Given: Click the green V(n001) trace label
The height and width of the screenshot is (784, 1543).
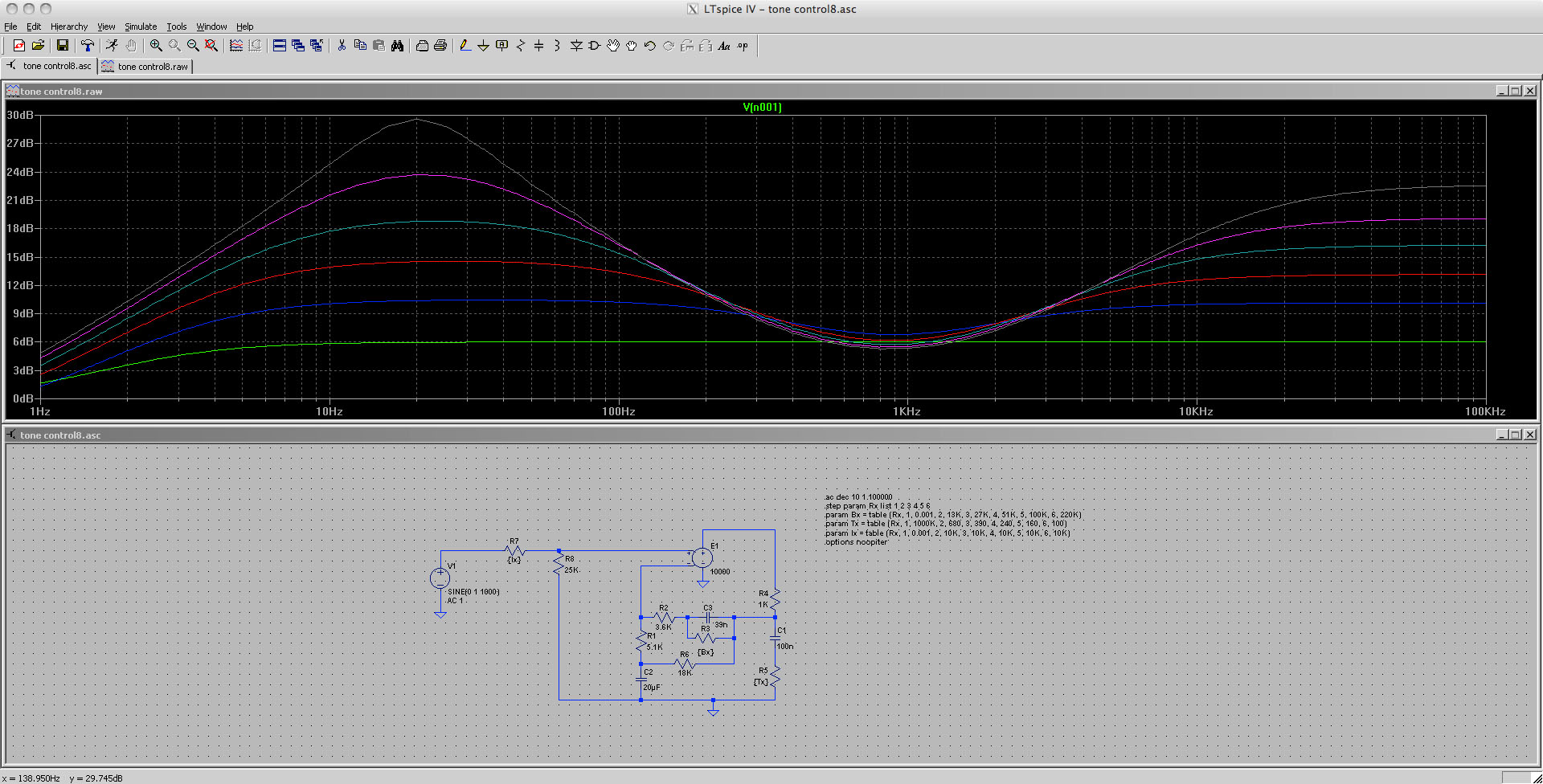Looking at the screenshot, I should [762, 107].
